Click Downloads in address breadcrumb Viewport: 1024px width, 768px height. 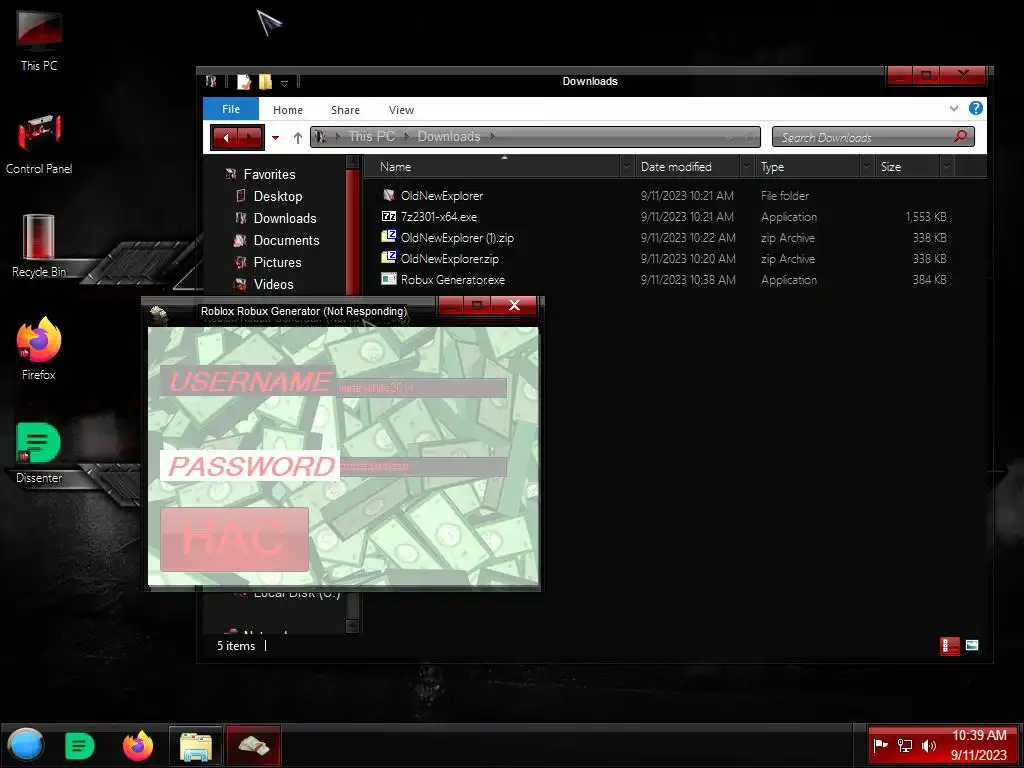[449, 136]
